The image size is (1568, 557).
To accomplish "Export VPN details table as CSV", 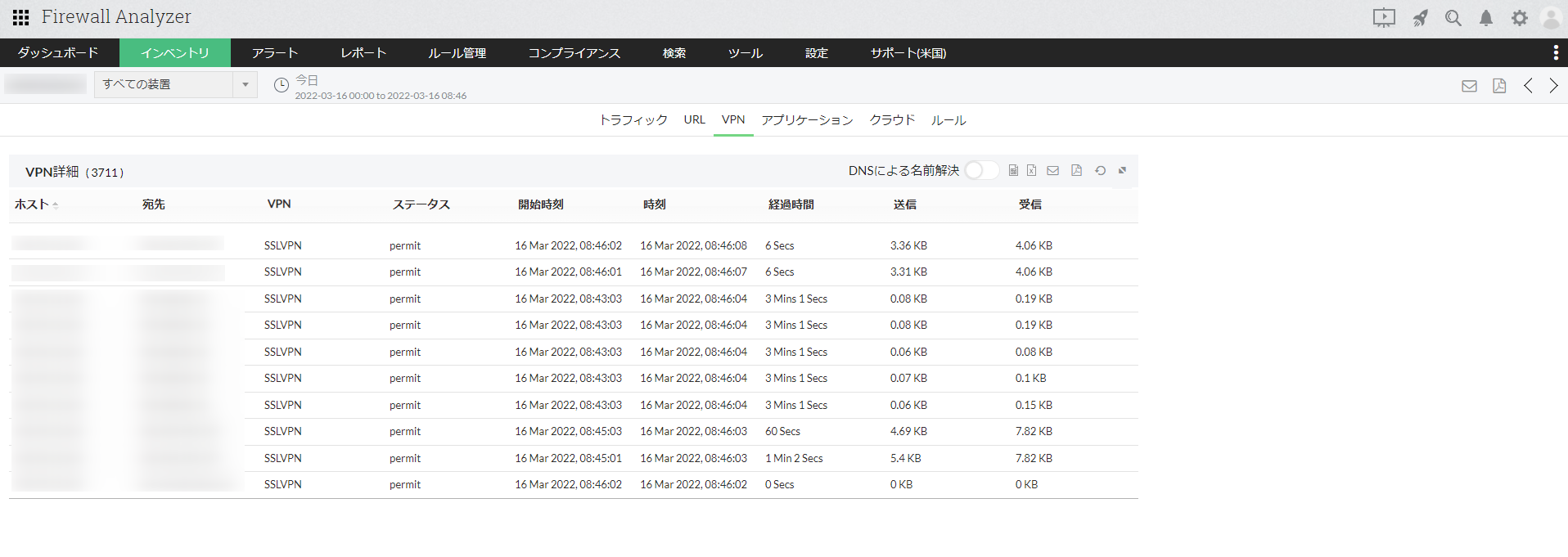I will click(x=1013, y=170).
